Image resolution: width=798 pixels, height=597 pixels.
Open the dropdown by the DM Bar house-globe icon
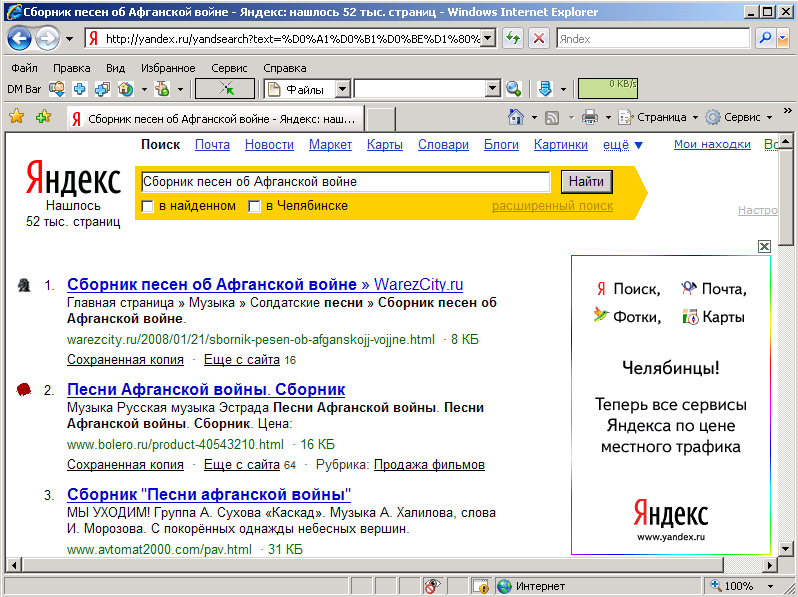(x=144, y=90)
